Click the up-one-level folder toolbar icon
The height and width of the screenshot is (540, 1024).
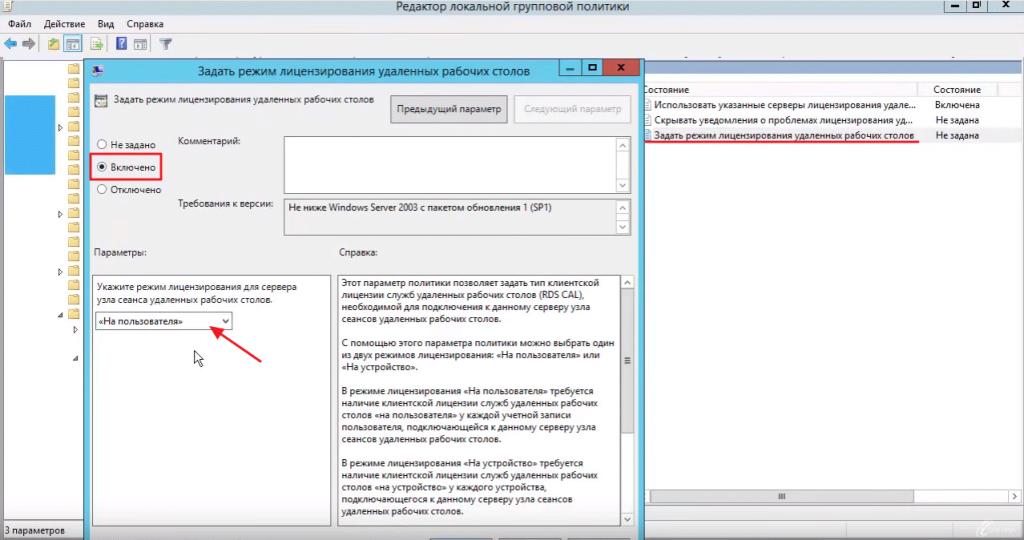[53, 44]
